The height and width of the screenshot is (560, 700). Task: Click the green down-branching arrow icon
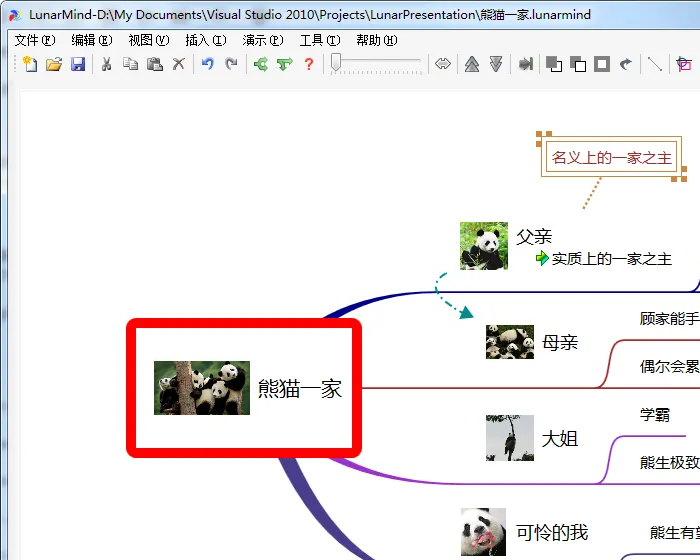[x=284, y=64]
